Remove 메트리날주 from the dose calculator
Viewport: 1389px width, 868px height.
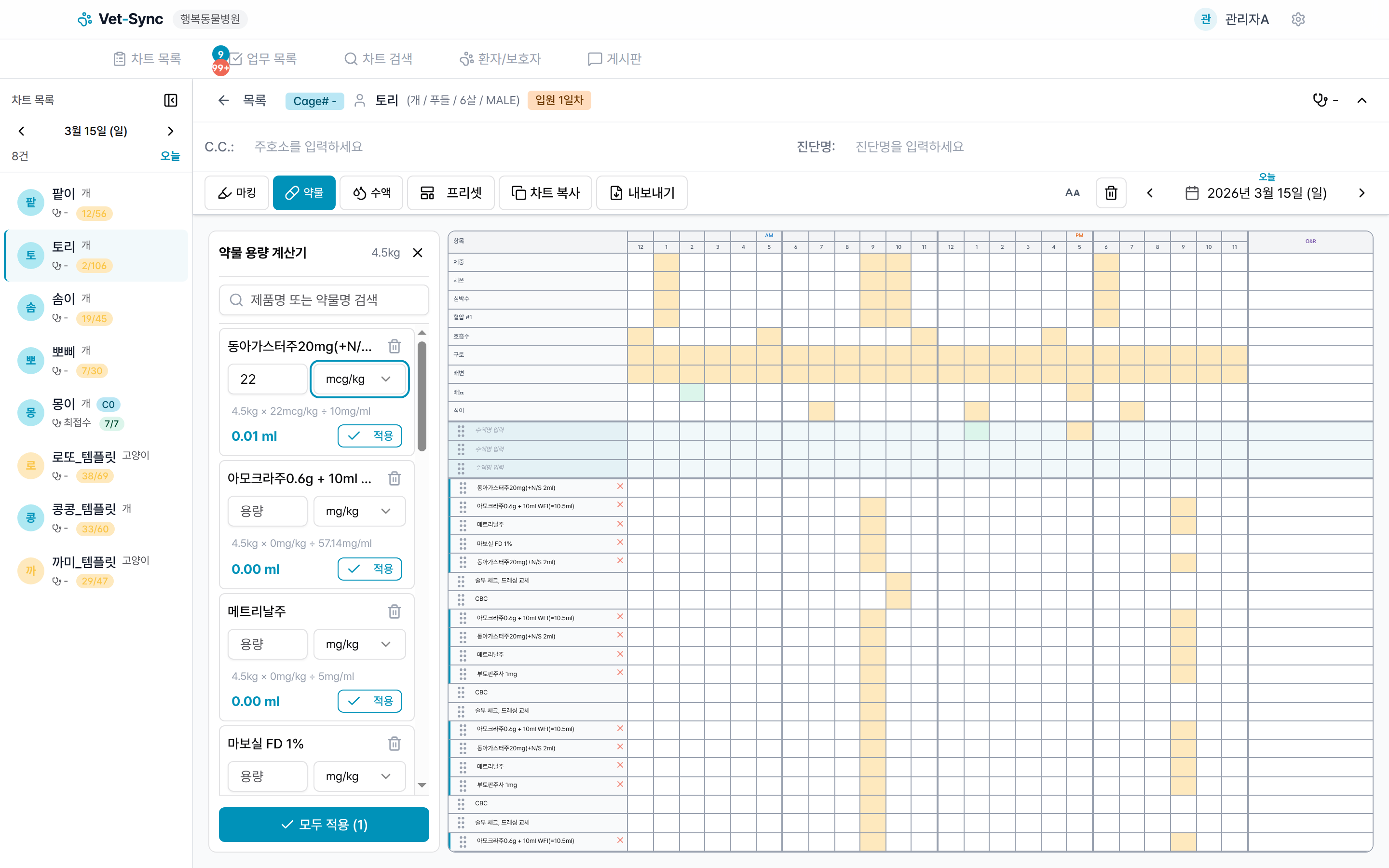pos(394,611)
